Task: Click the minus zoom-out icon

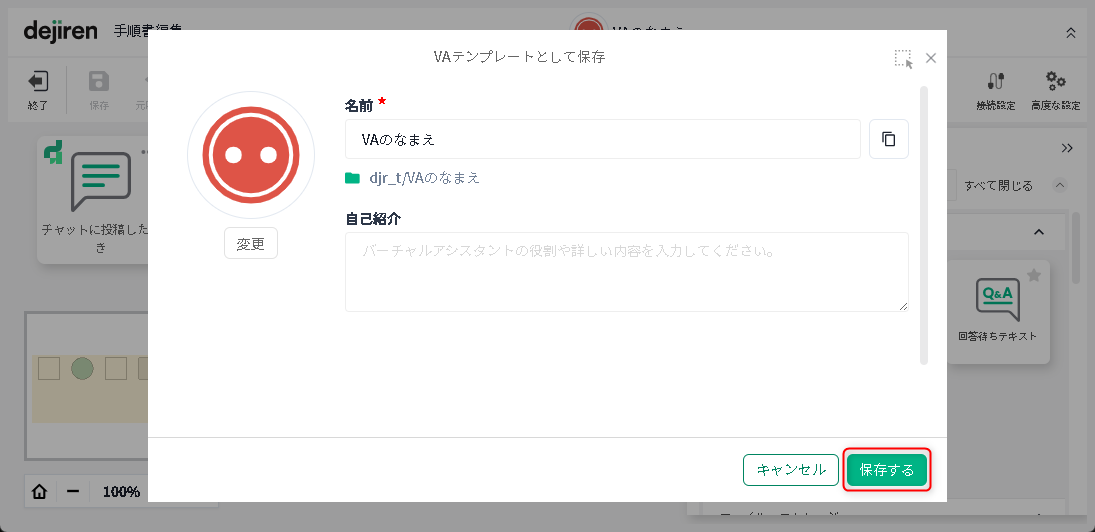Action: pyautogui.click(x=73, y=491)
